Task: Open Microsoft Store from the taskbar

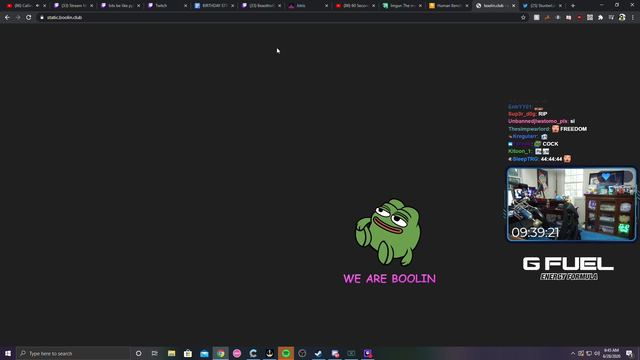Action: 188,353
